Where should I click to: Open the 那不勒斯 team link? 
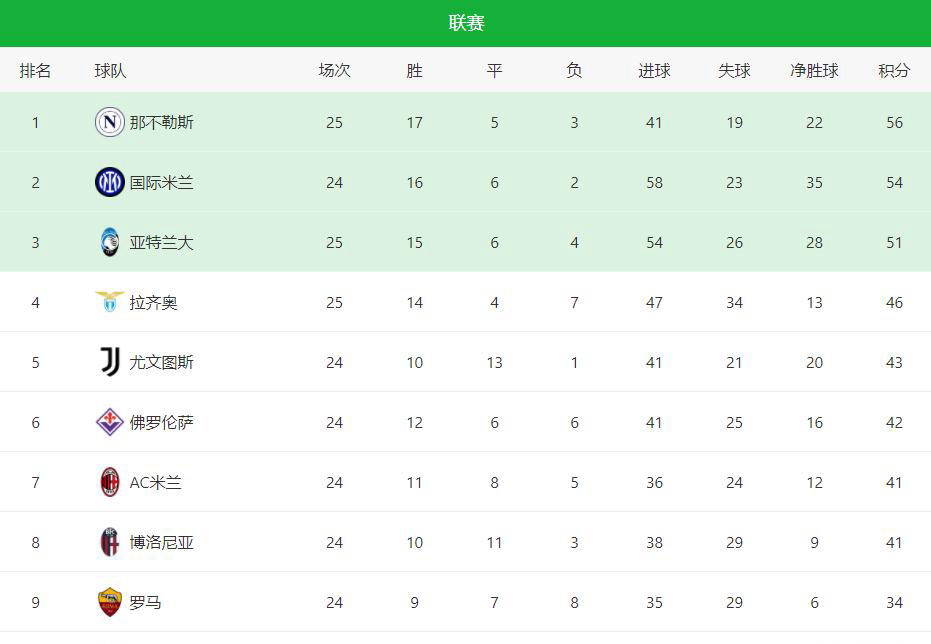[x=162, y=122]
